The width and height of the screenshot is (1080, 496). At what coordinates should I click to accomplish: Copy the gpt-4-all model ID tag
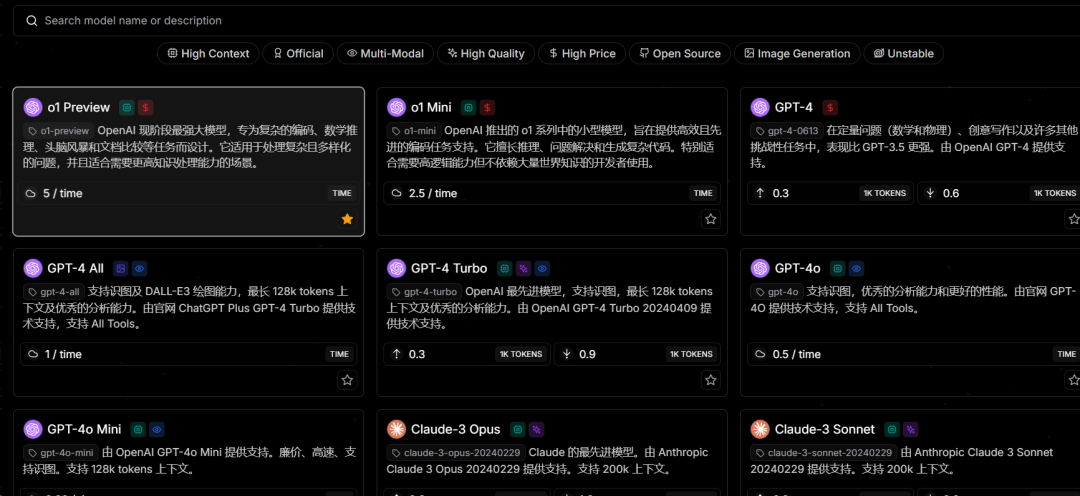[54, 291]
